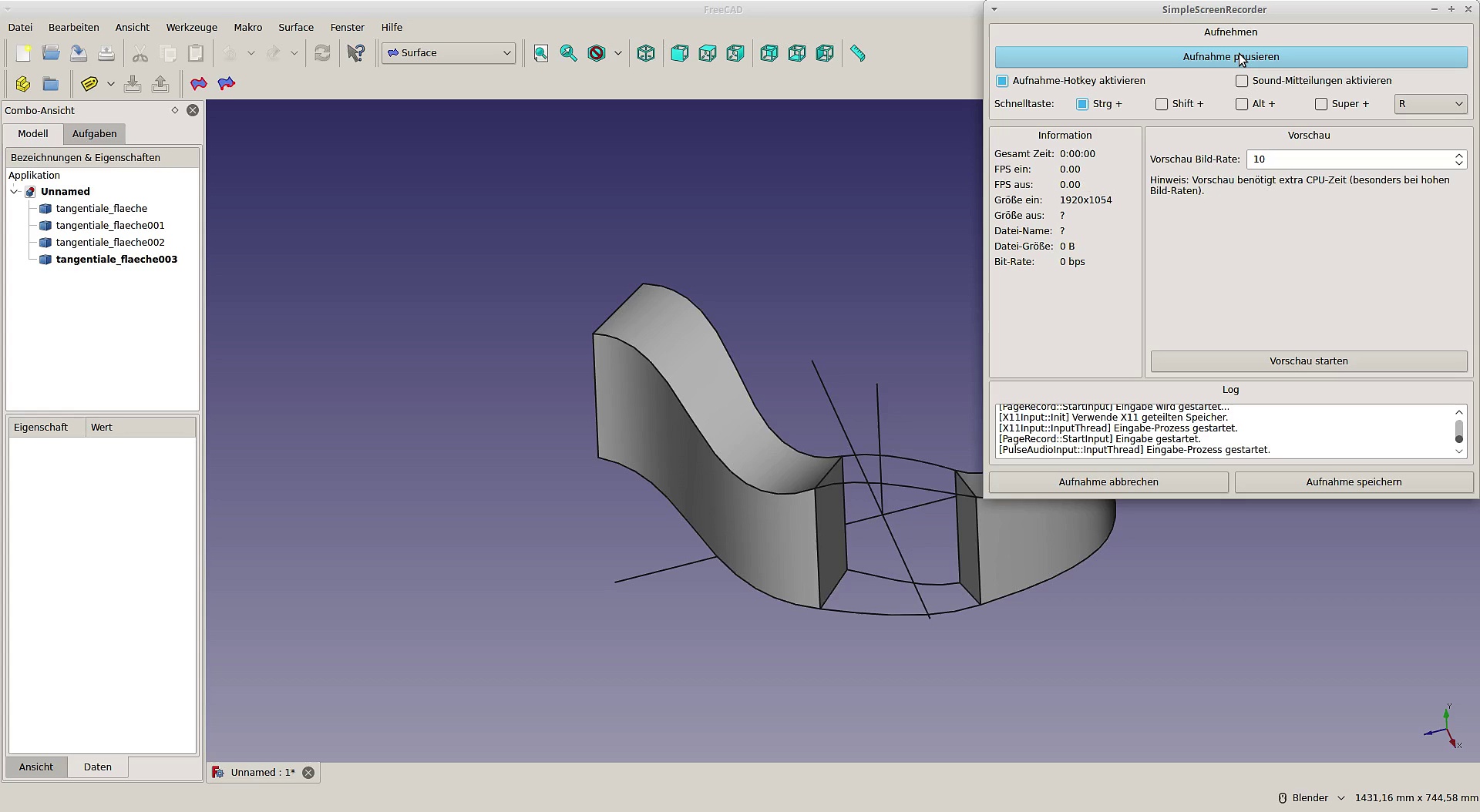The width and height of the screenshot is (1480, 812).
Task: Click the Create part icon
Action: click(23, 84)
